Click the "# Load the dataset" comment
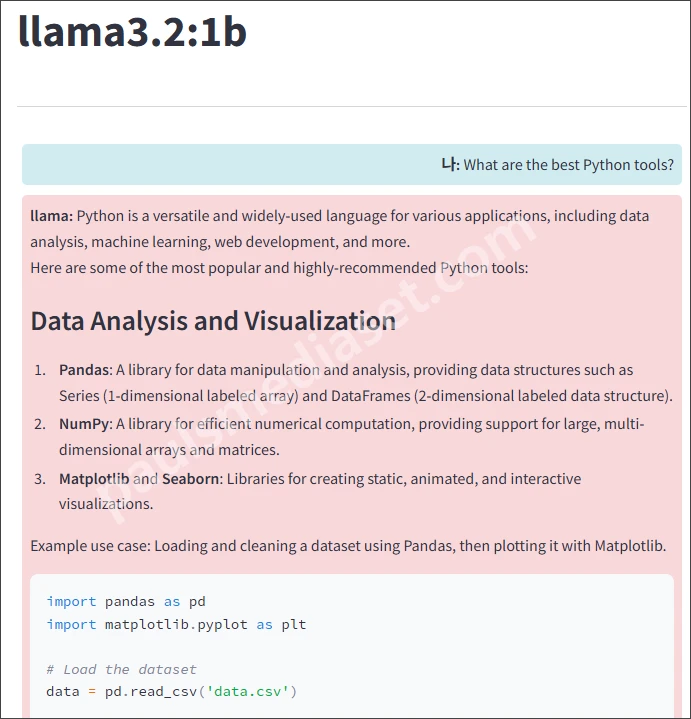 pyautogui.click(x=121, y=669)
